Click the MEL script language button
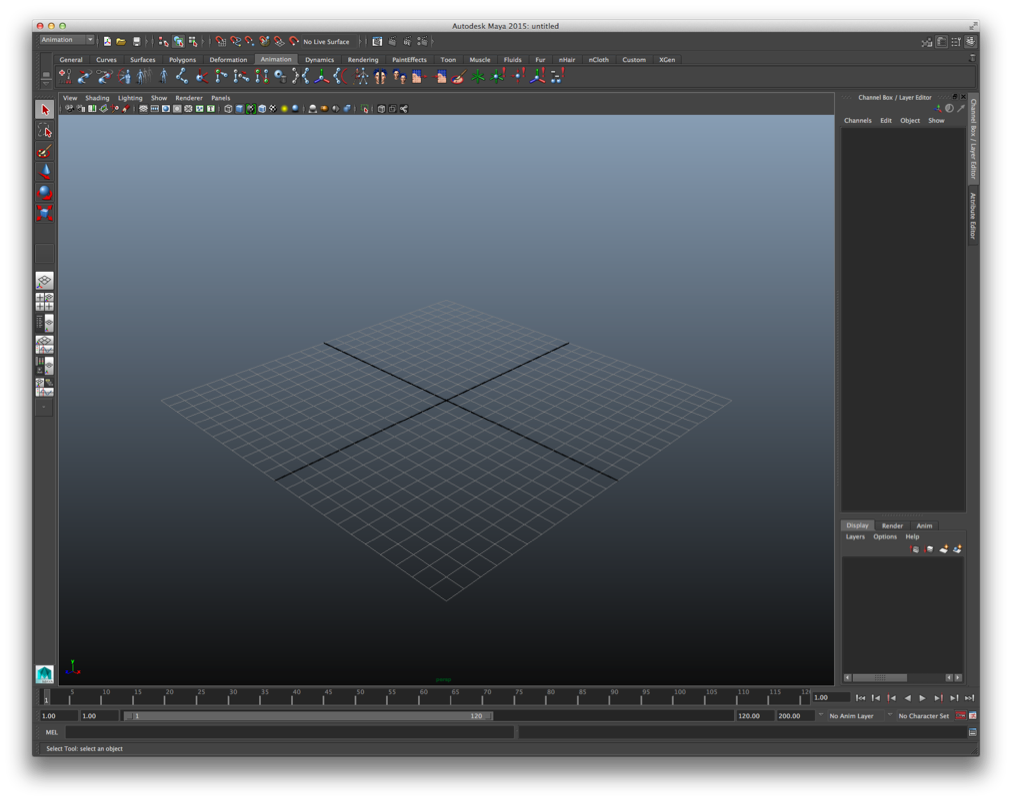This screenshot has height=801, width=1011. pyautogui.click(x=51, y=732)
